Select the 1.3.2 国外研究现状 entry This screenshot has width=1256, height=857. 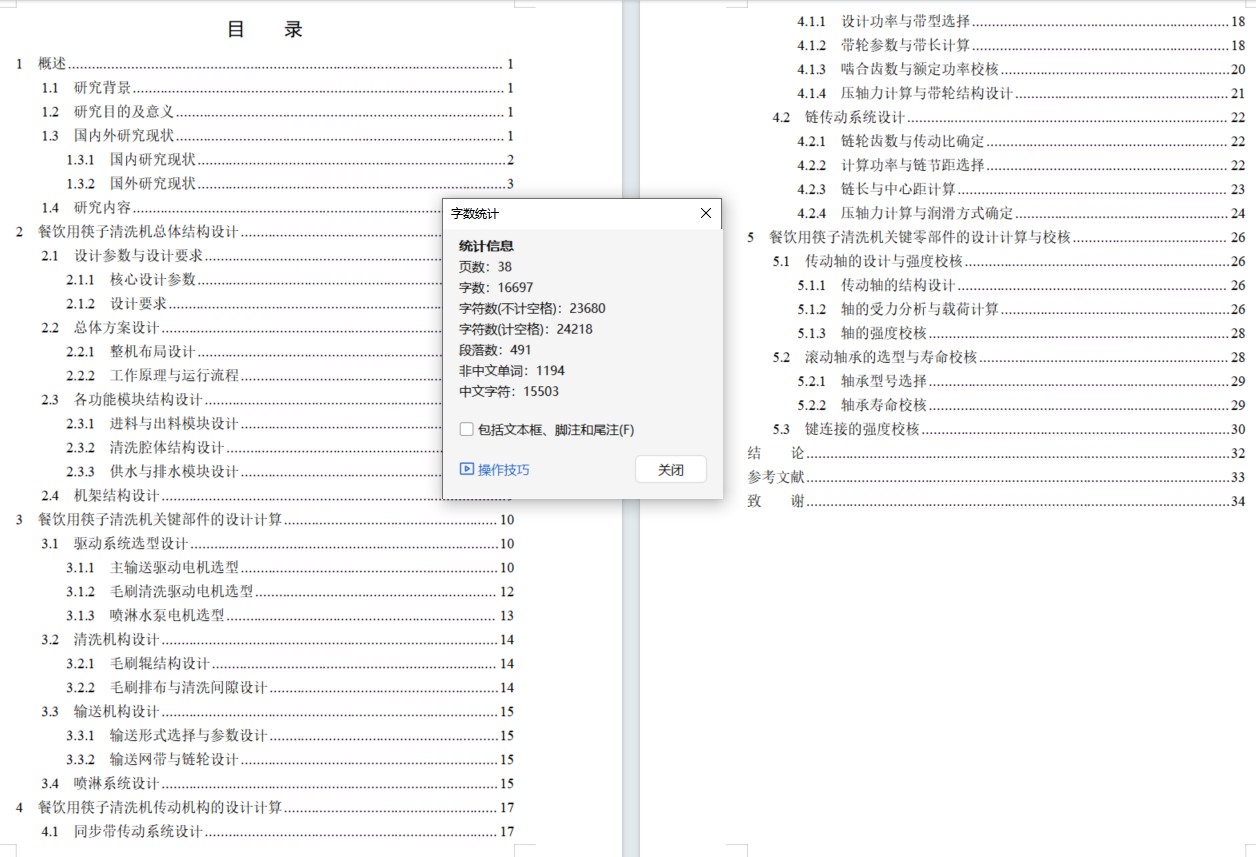[290, 184]
